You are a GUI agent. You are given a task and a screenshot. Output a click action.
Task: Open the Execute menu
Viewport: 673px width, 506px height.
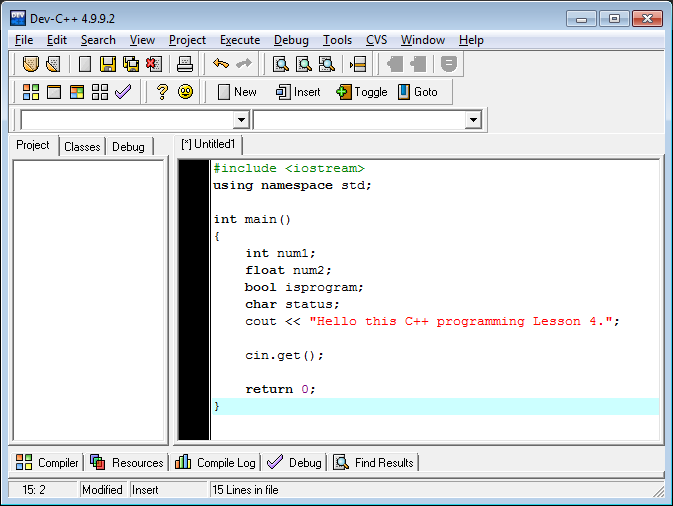tap(240, 40)
